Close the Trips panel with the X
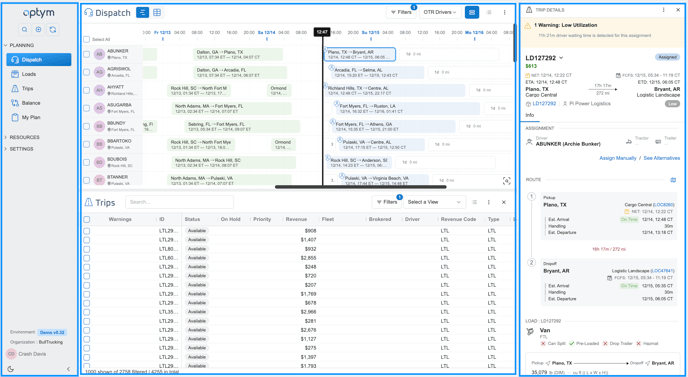688x377 pixels. [504, 202]
